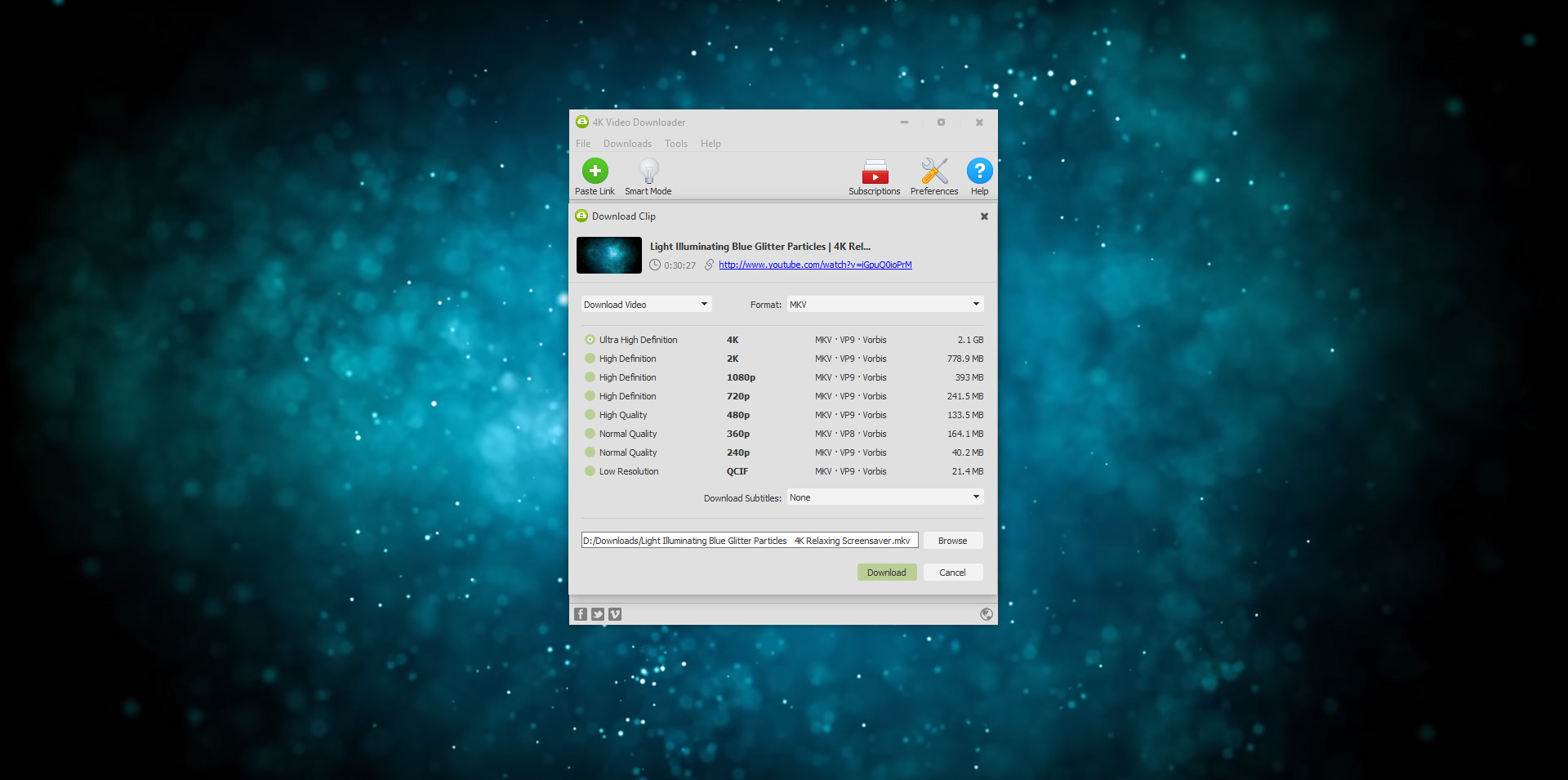Click the video thumbnail preview
Screen dimensions: 1568x780
tap(609, 256)
